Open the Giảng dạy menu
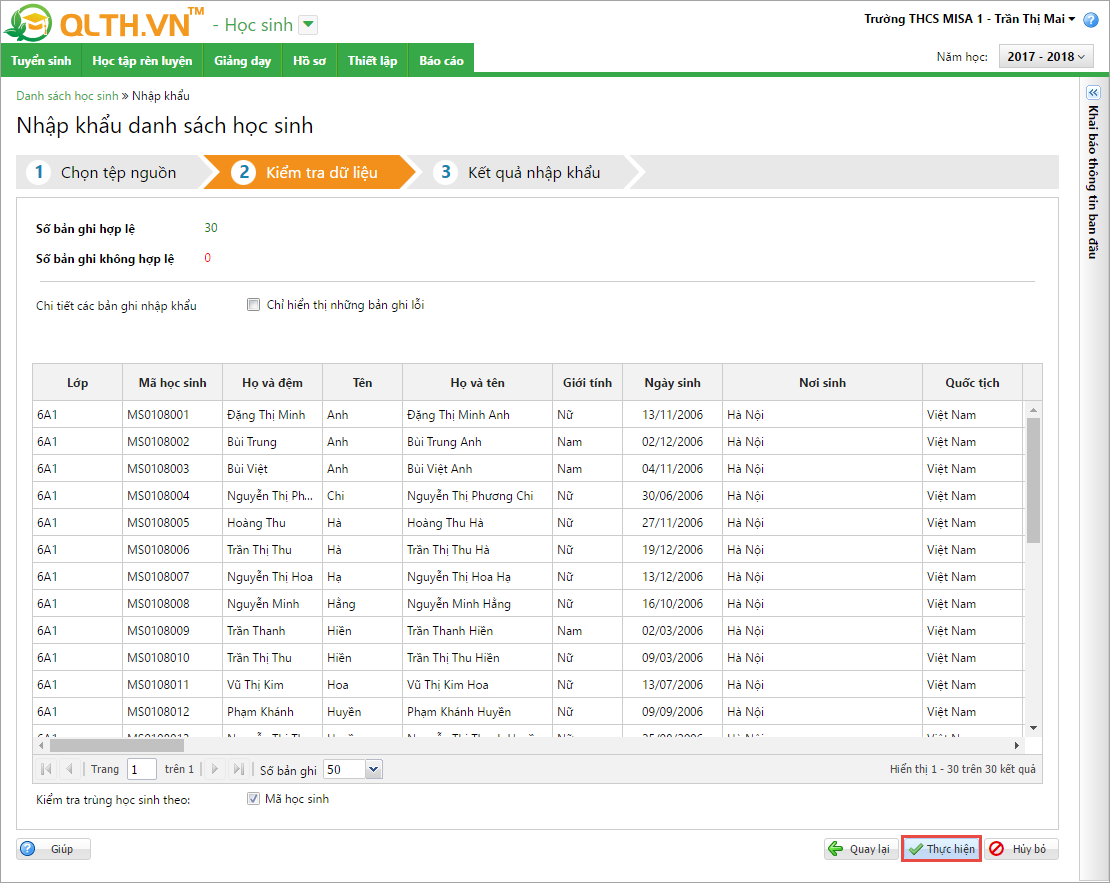 243,61
